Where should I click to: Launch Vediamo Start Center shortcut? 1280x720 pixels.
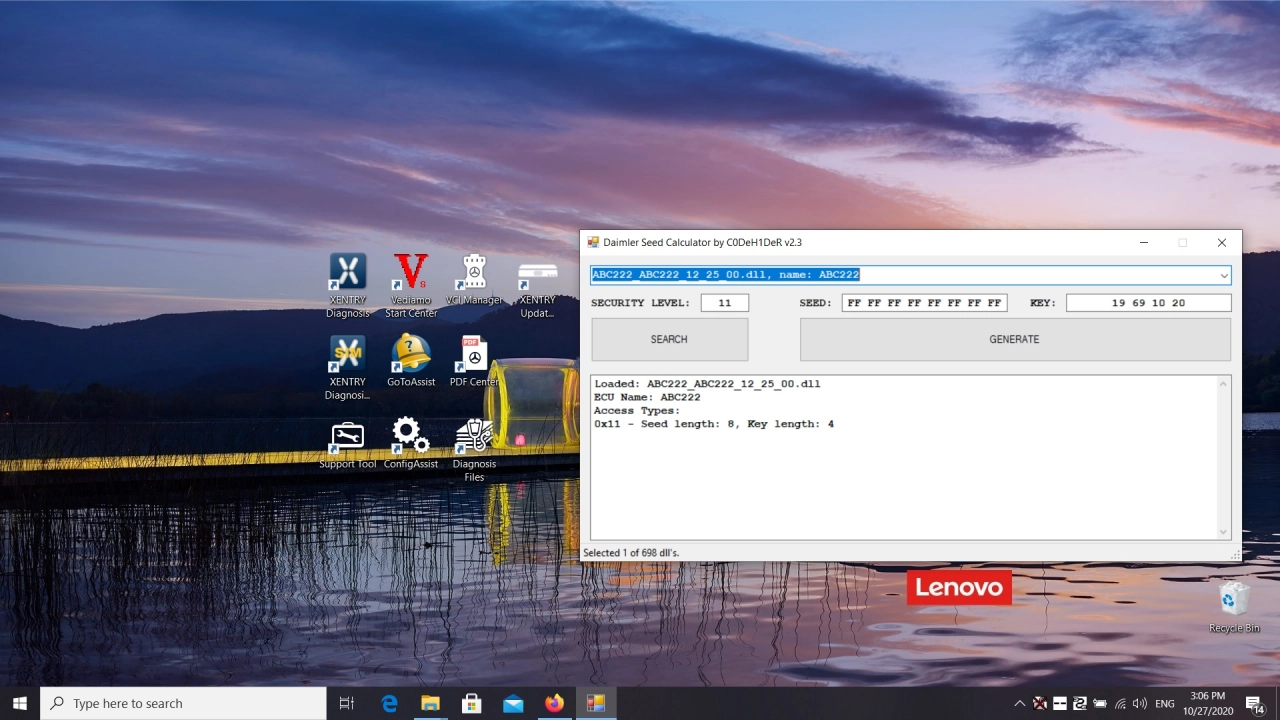pyautogui.click(x=411, y=285)
